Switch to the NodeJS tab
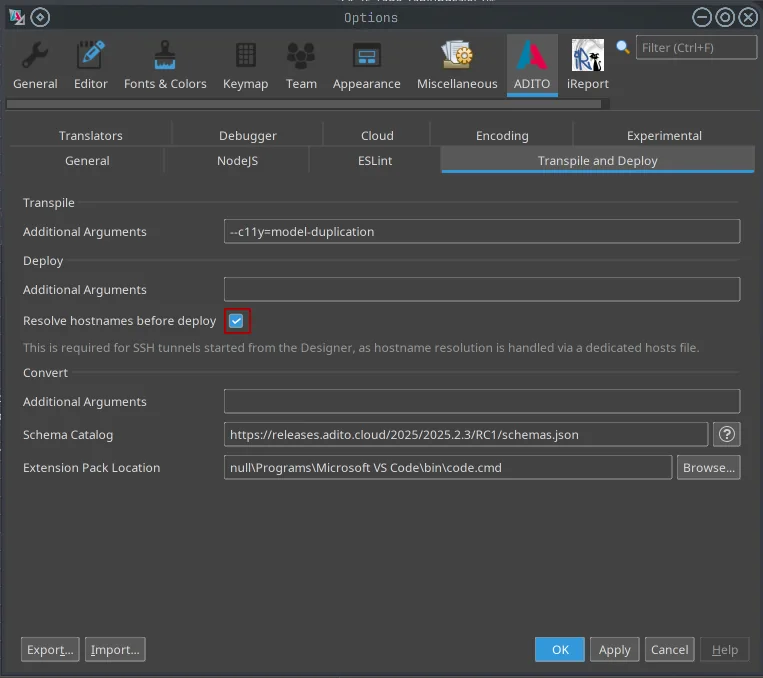The width and height of the screenshot is (763, 678). [237, 161]
